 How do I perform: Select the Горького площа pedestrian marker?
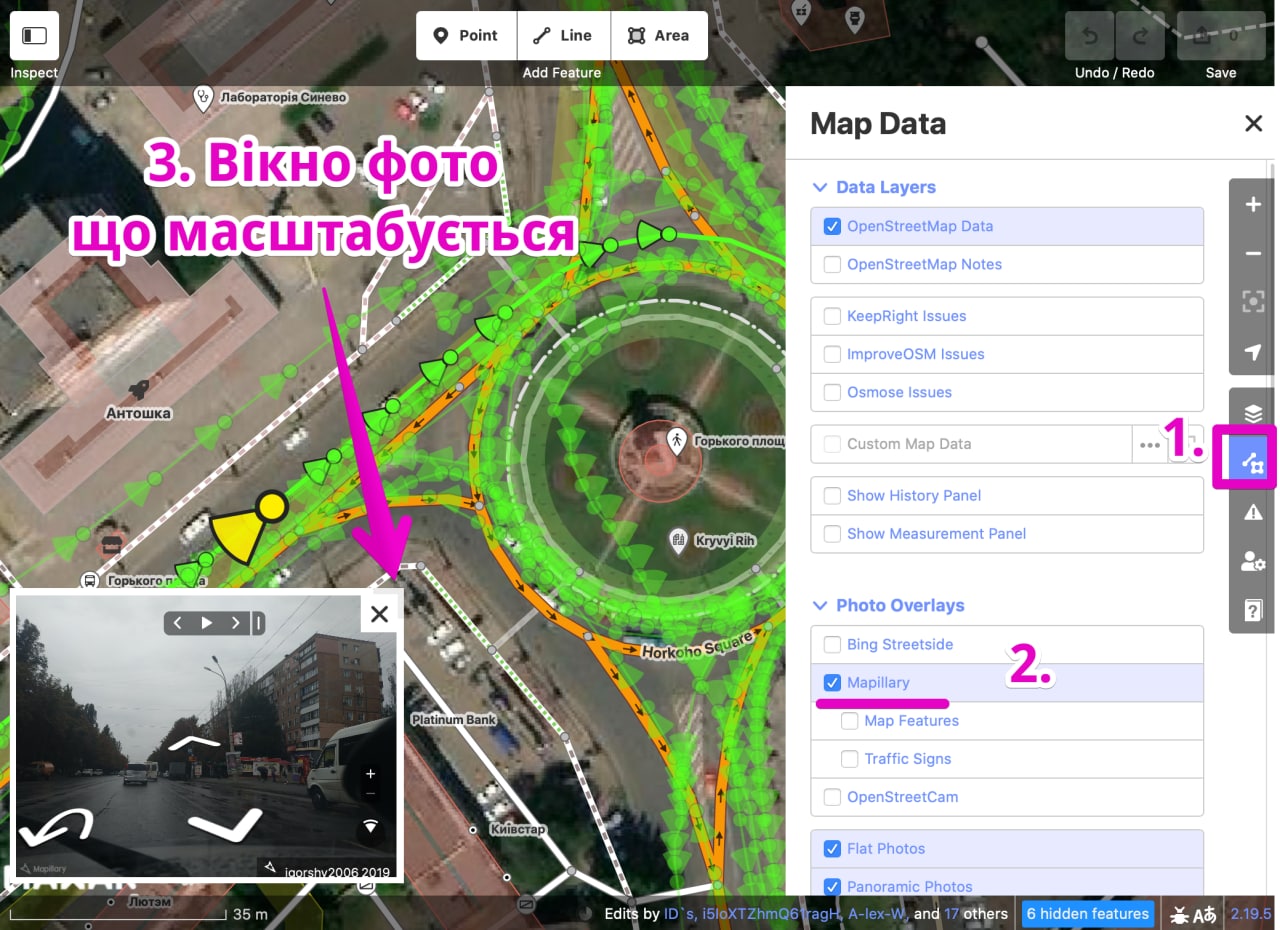(x=677, y=440)
